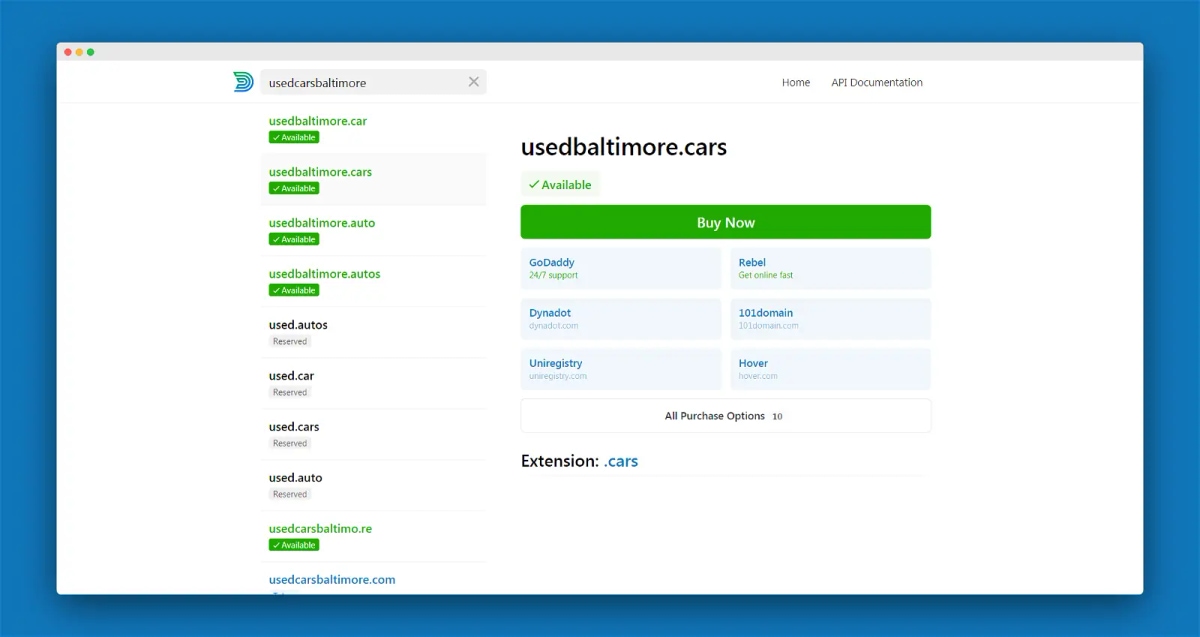Screen dimensions: 1200x637
Task: Open the .cars extension link
Action: pyautogui.click(x=621, y=461)
